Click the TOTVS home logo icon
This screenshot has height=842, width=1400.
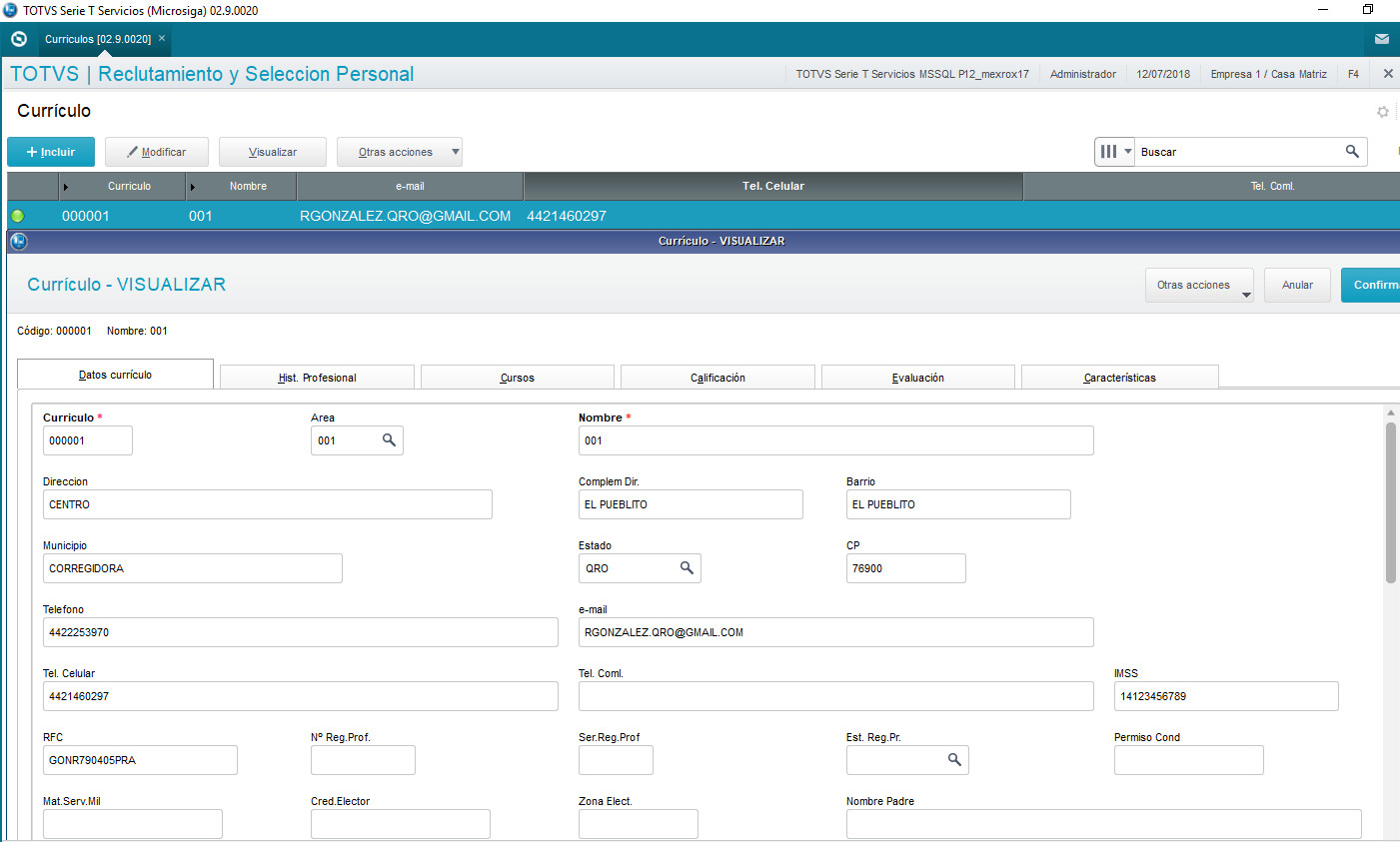click(x=18, y=39)
